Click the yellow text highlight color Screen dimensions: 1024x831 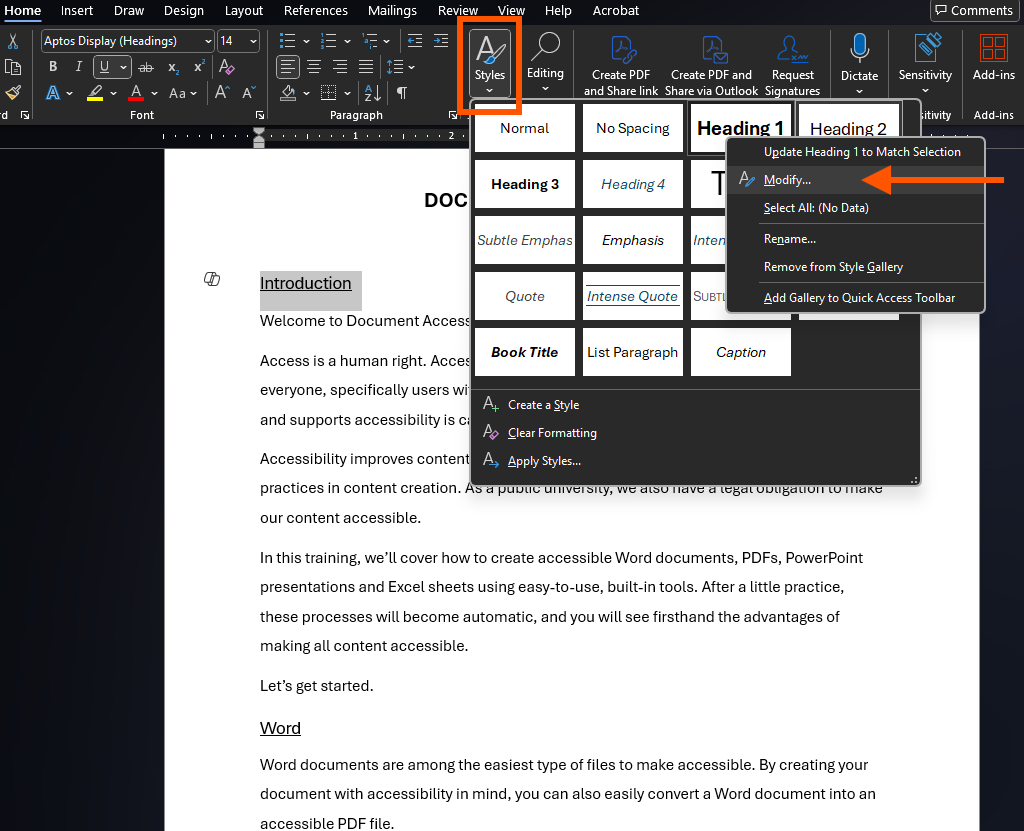(x=95, y=93)
